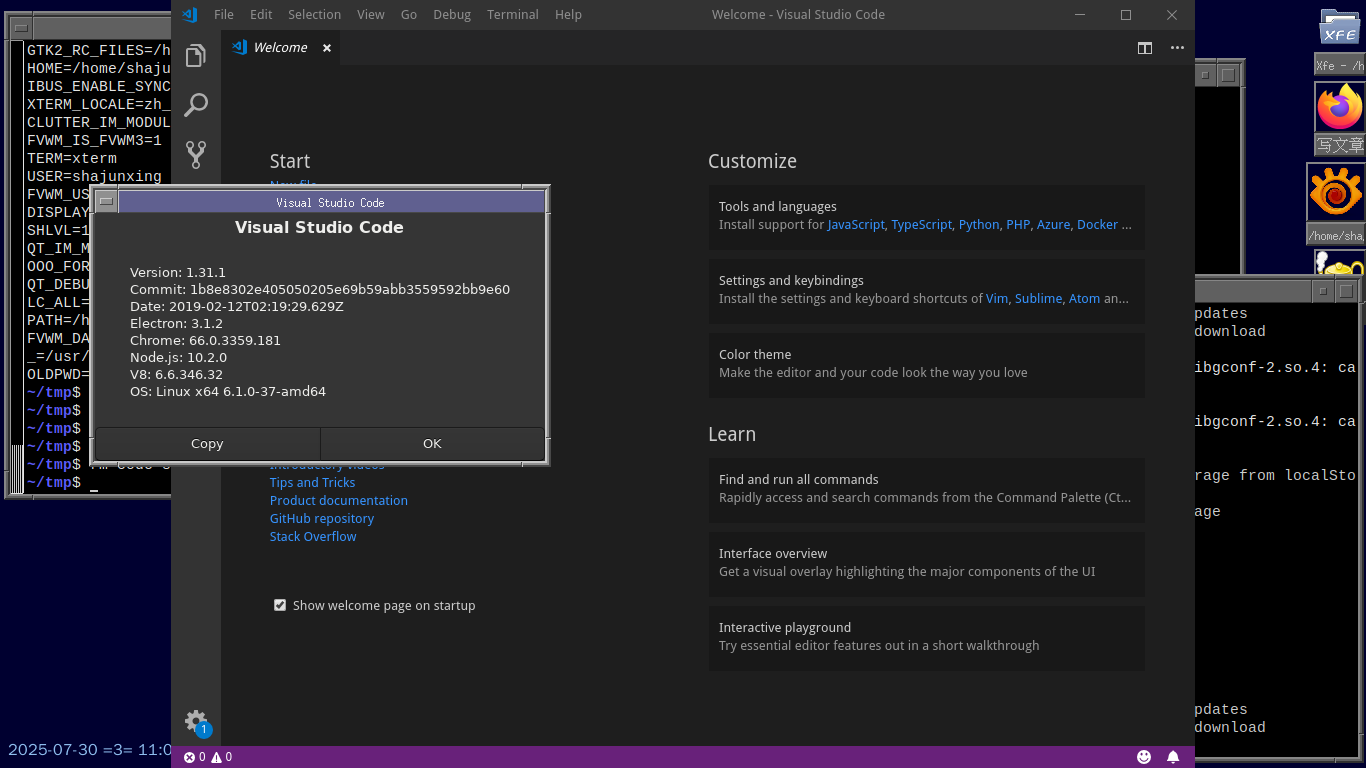Viewport: 1366px width, 768px height.
Task: Open the Explorer view in activity bar
Action: [x=196, y=55]
